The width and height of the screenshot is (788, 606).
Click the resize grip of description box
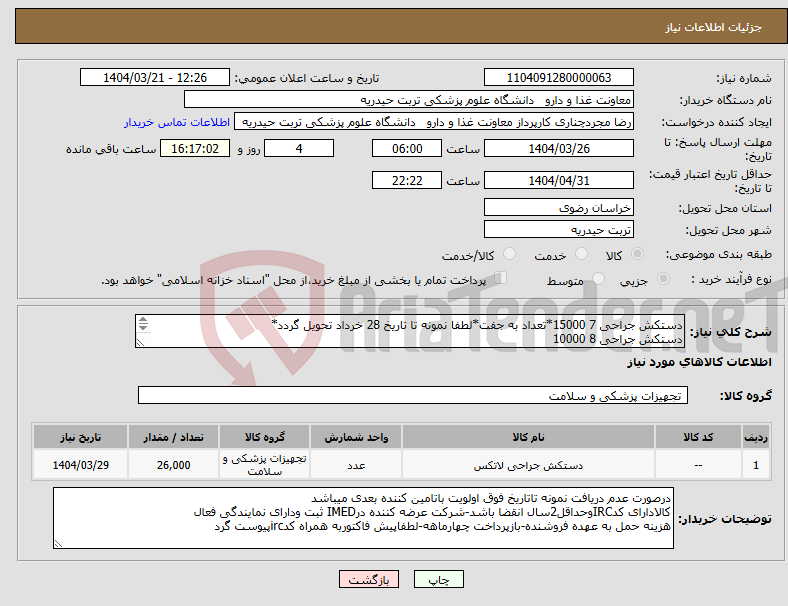(140, 342)
